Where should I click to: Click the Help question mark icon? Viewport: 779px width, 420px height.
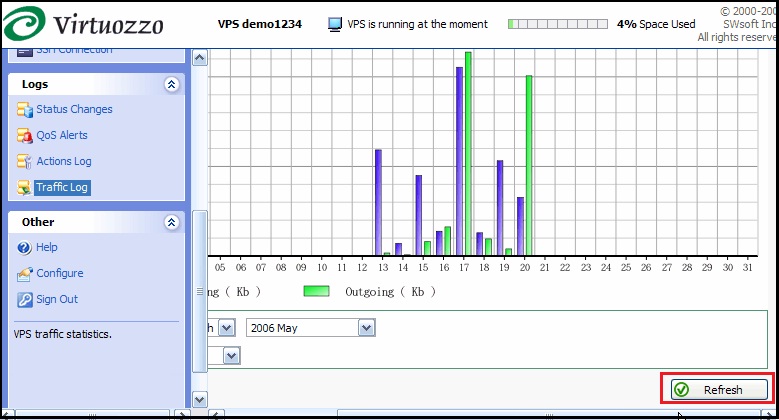[x=24, y=248]
